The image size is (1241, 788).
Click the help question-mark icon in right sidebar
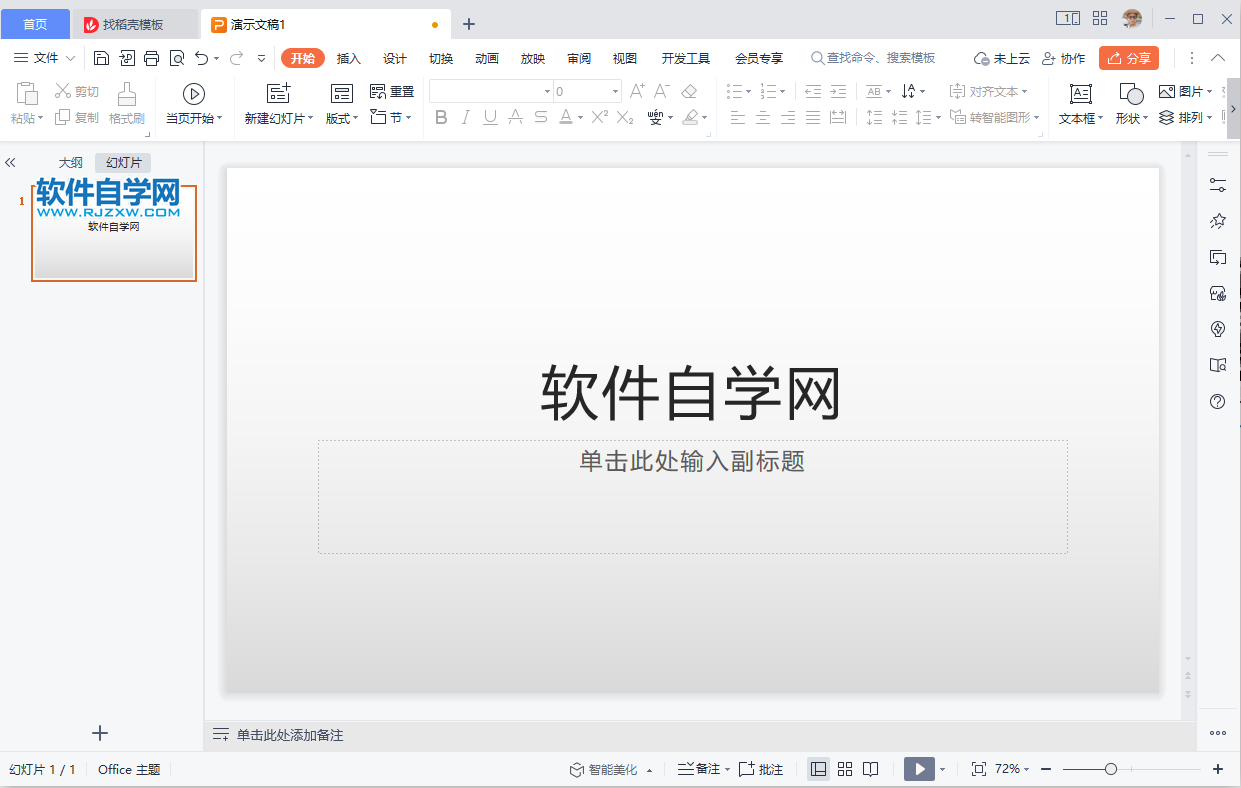coord(1216,401)
